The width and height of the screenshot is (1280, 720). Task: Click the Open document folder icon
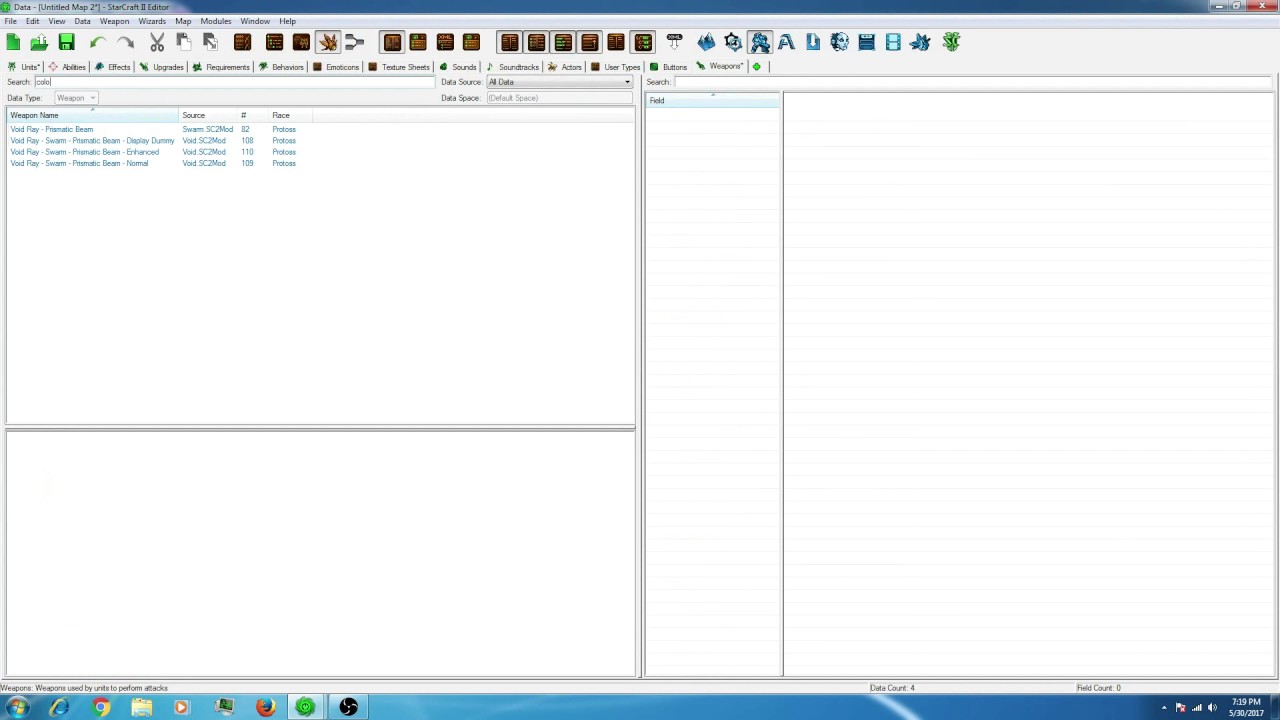(x=39, y=42)
